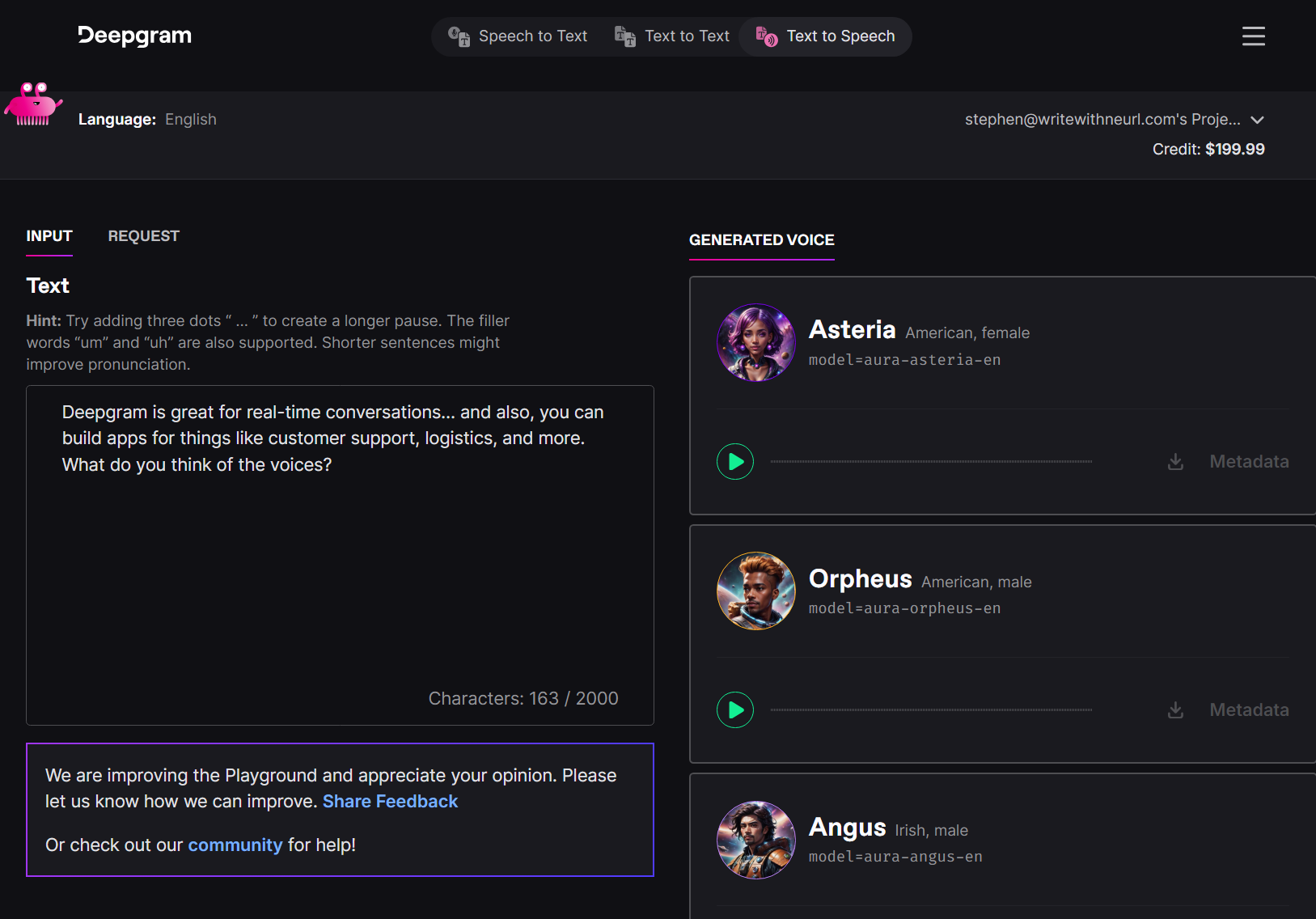This screenshot has width=1316, height=919.
Task: Download Orpheus's generated audio
Action: pyautogui.click(x=1175, y=710)
